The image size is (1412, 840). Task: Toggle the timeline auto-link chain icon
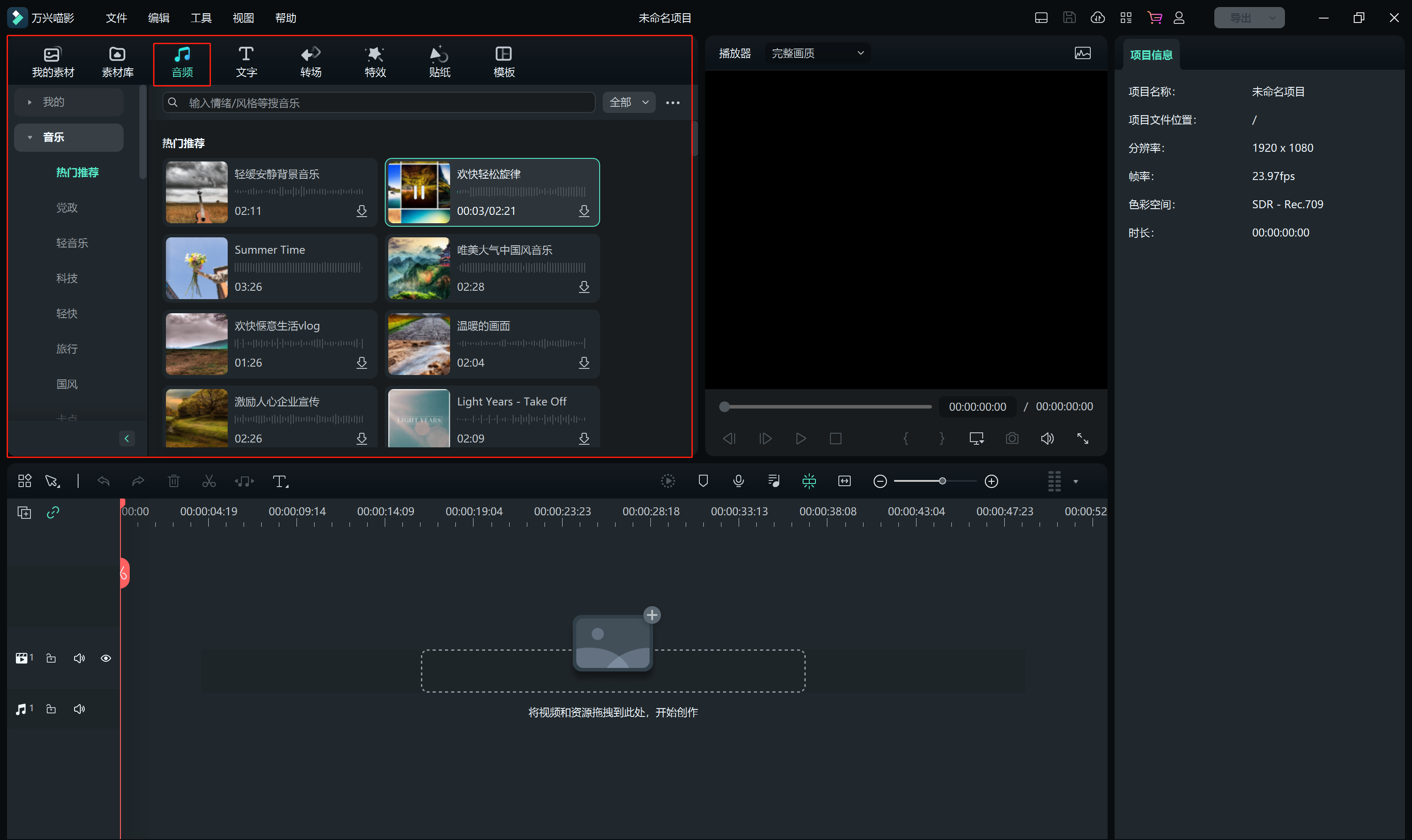tap(53, 512)
